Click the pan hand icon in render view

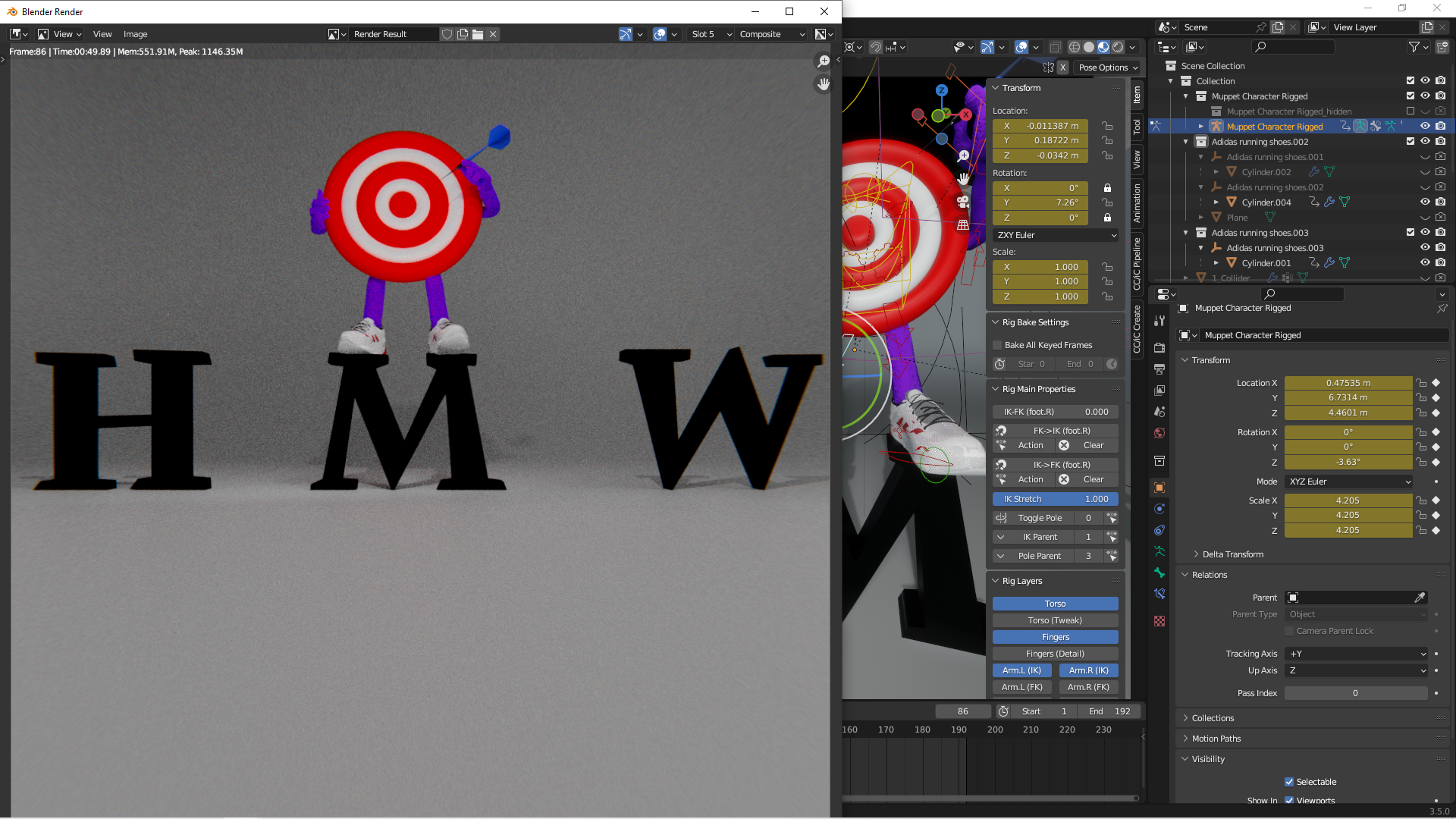click(x=824, y=84)
